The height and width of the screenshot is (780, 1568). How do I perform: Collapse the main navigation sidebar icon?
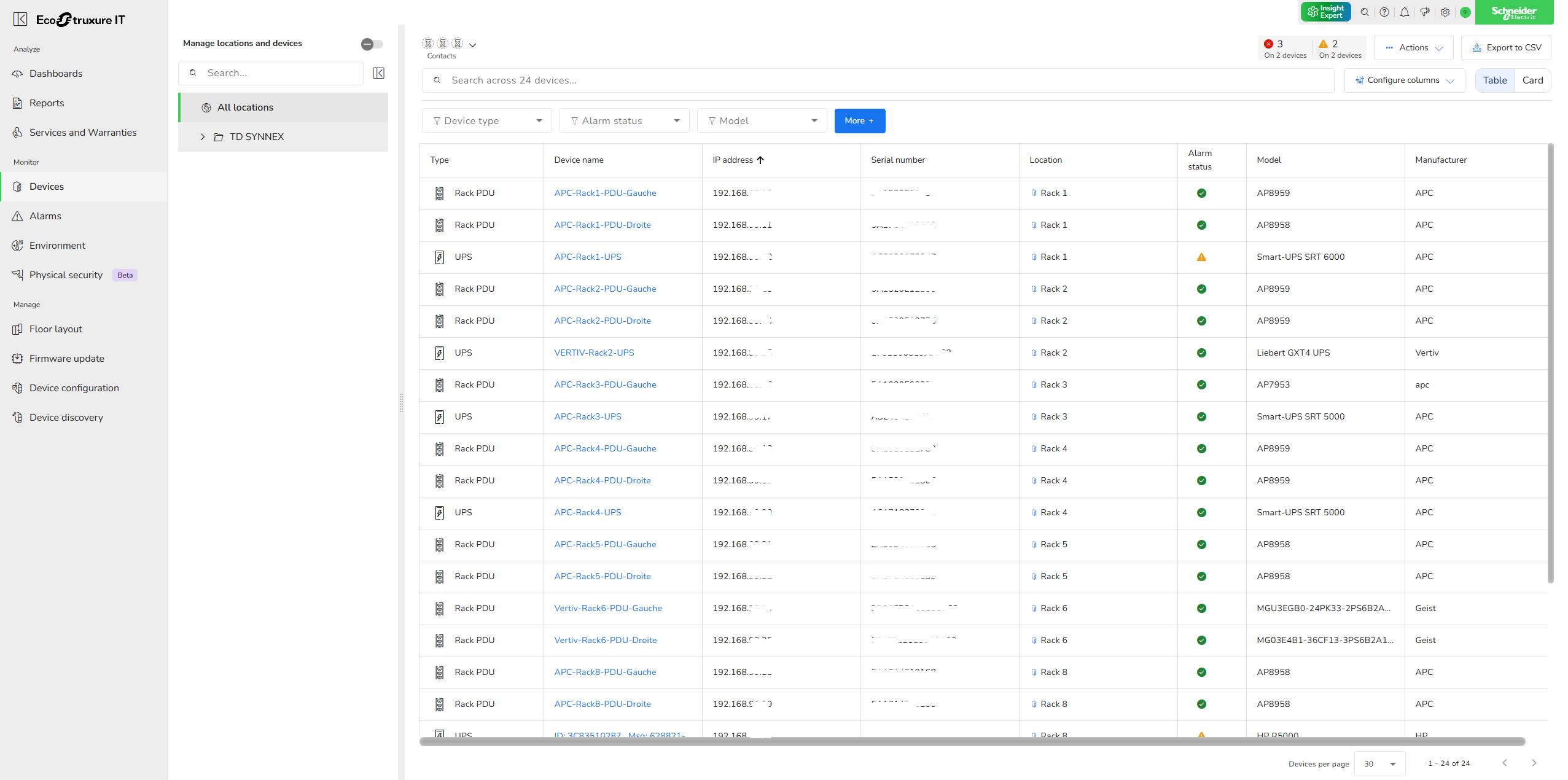20,20
